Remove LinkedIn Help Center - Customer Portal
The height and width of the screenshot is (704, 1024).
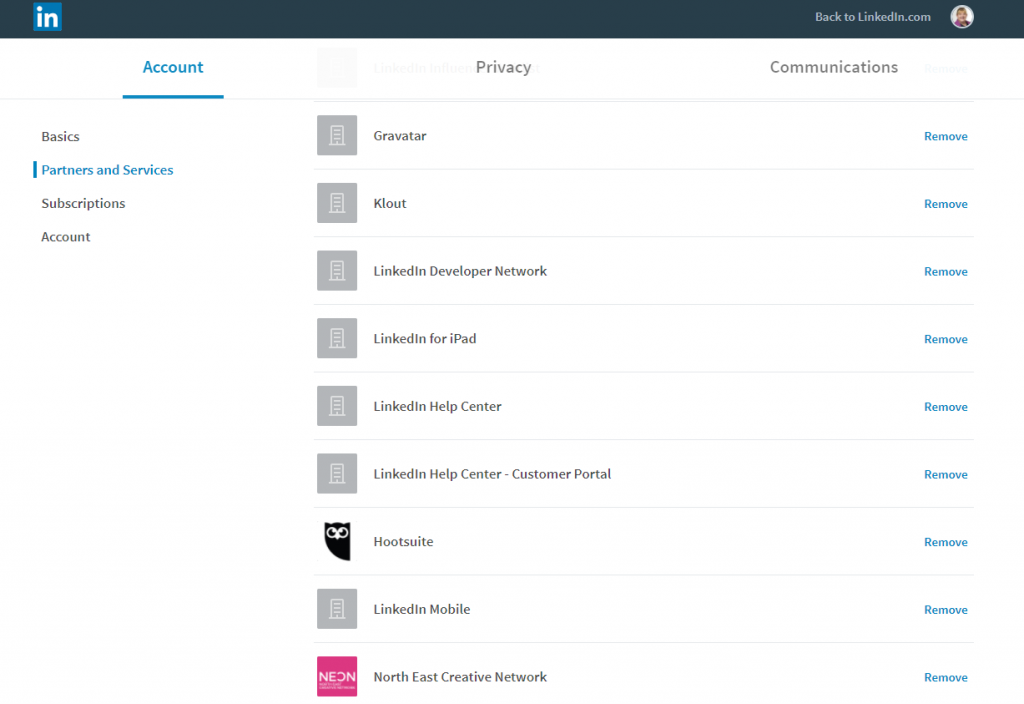(x=946, y=475)
